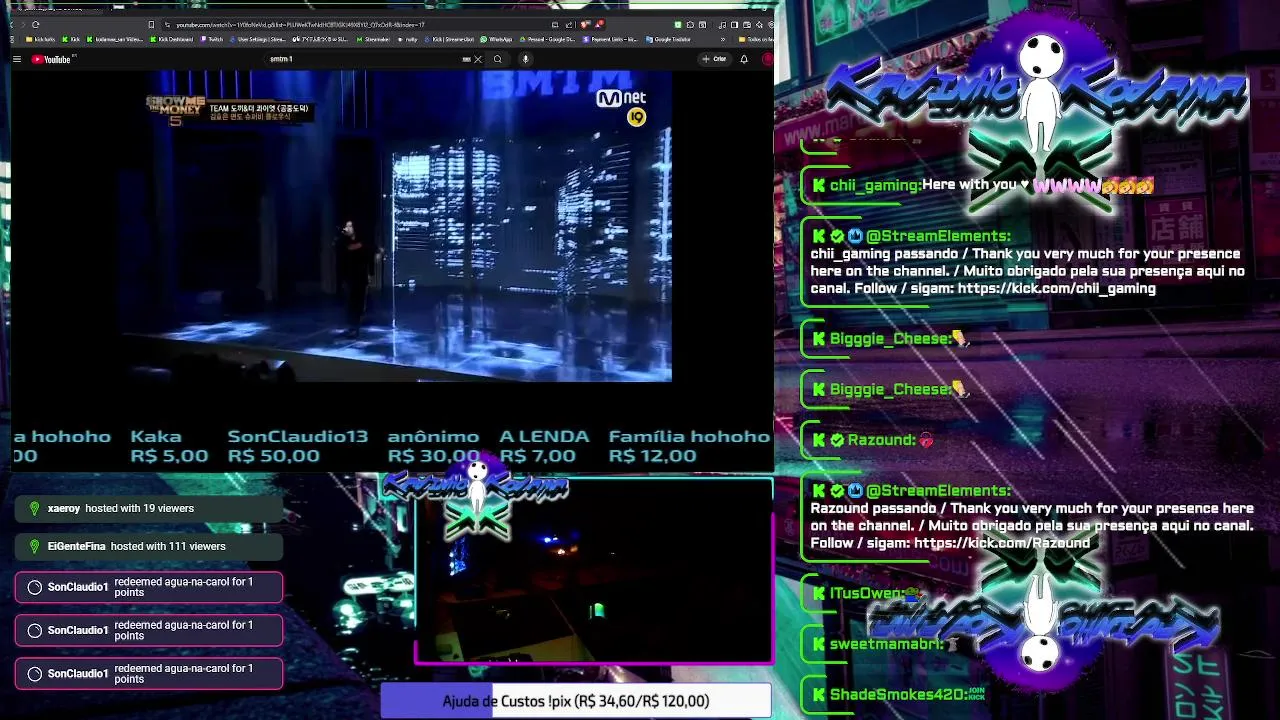Clear the YouTube search text with X

(478, 59)
